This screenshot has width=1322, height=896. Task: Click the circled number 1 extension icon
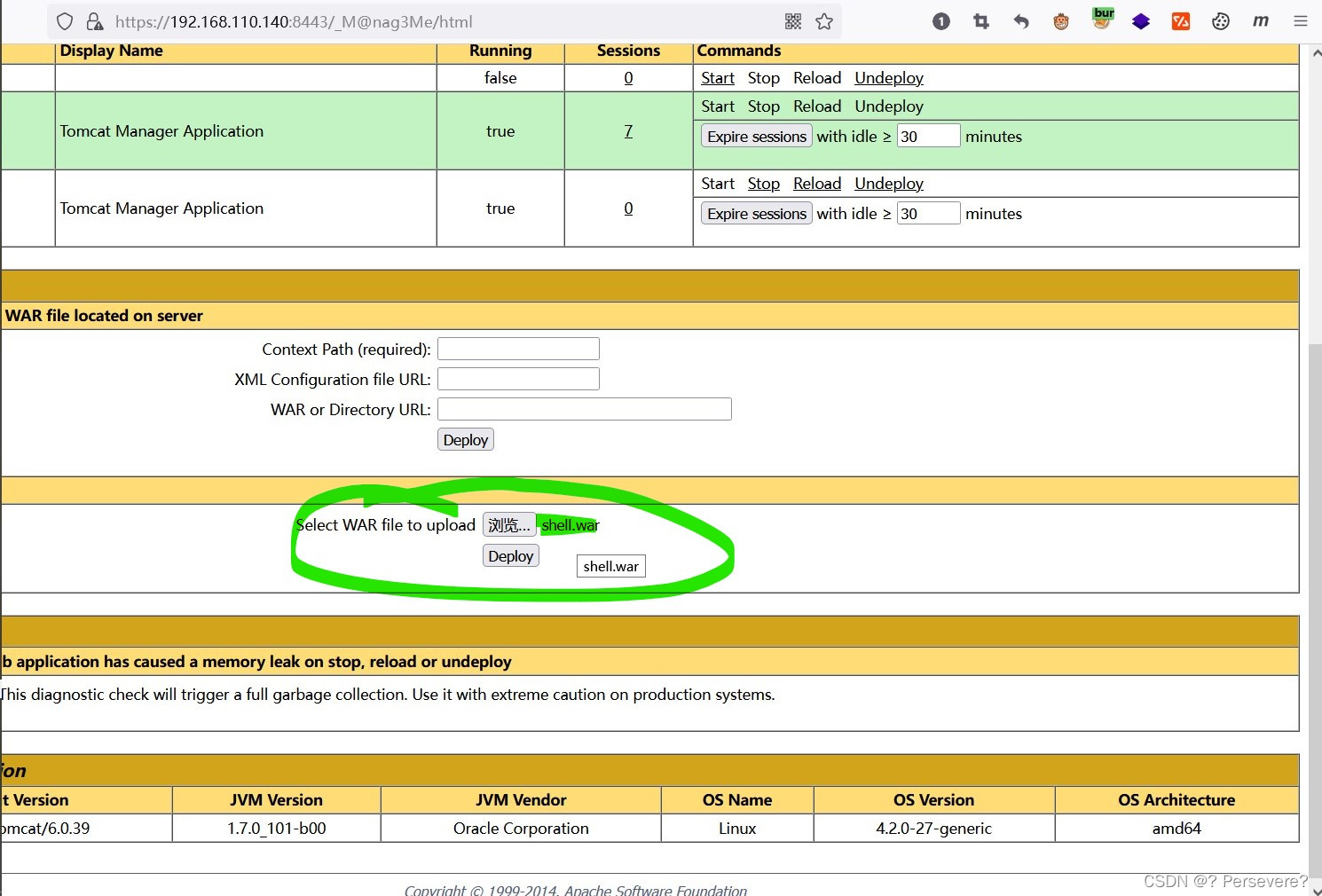point(941,21)
